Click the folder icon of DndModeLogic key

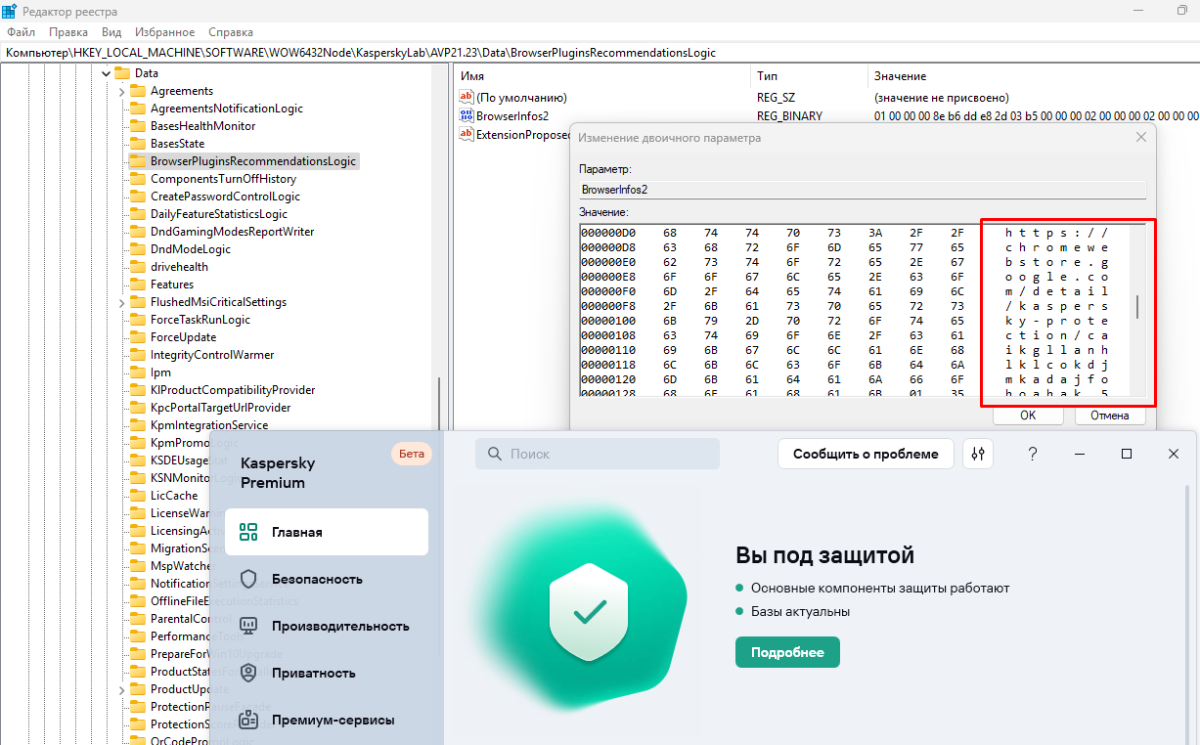pos(137,249)
